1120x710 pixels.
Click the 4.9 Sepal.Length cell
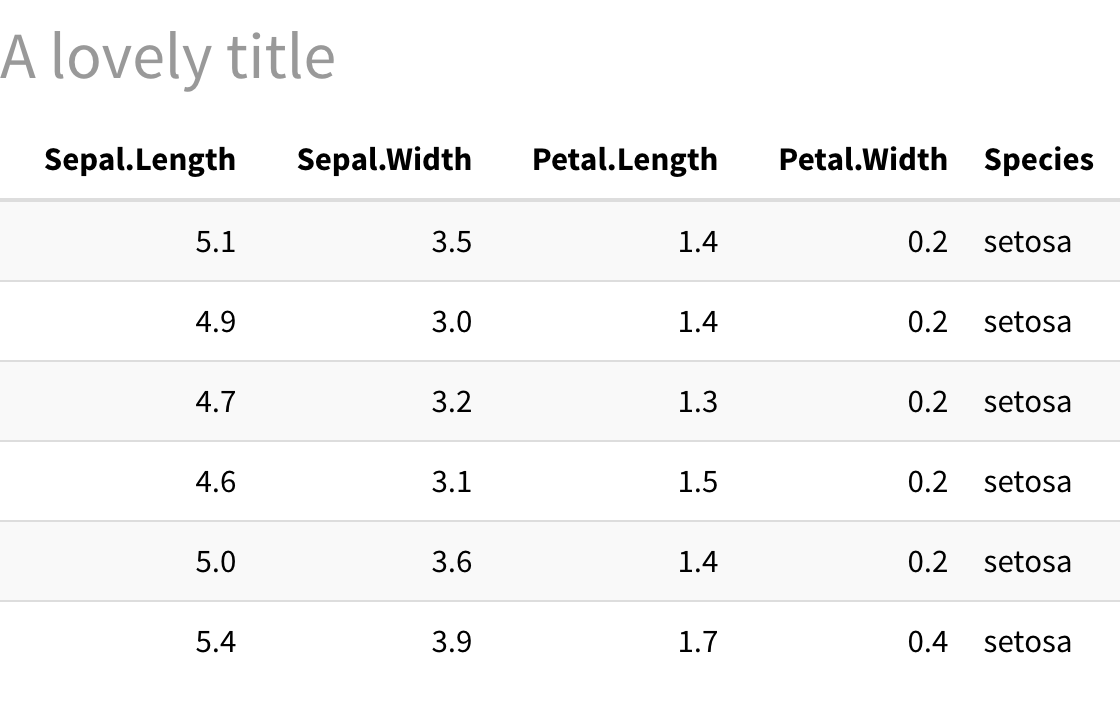[x=215, y=322]
